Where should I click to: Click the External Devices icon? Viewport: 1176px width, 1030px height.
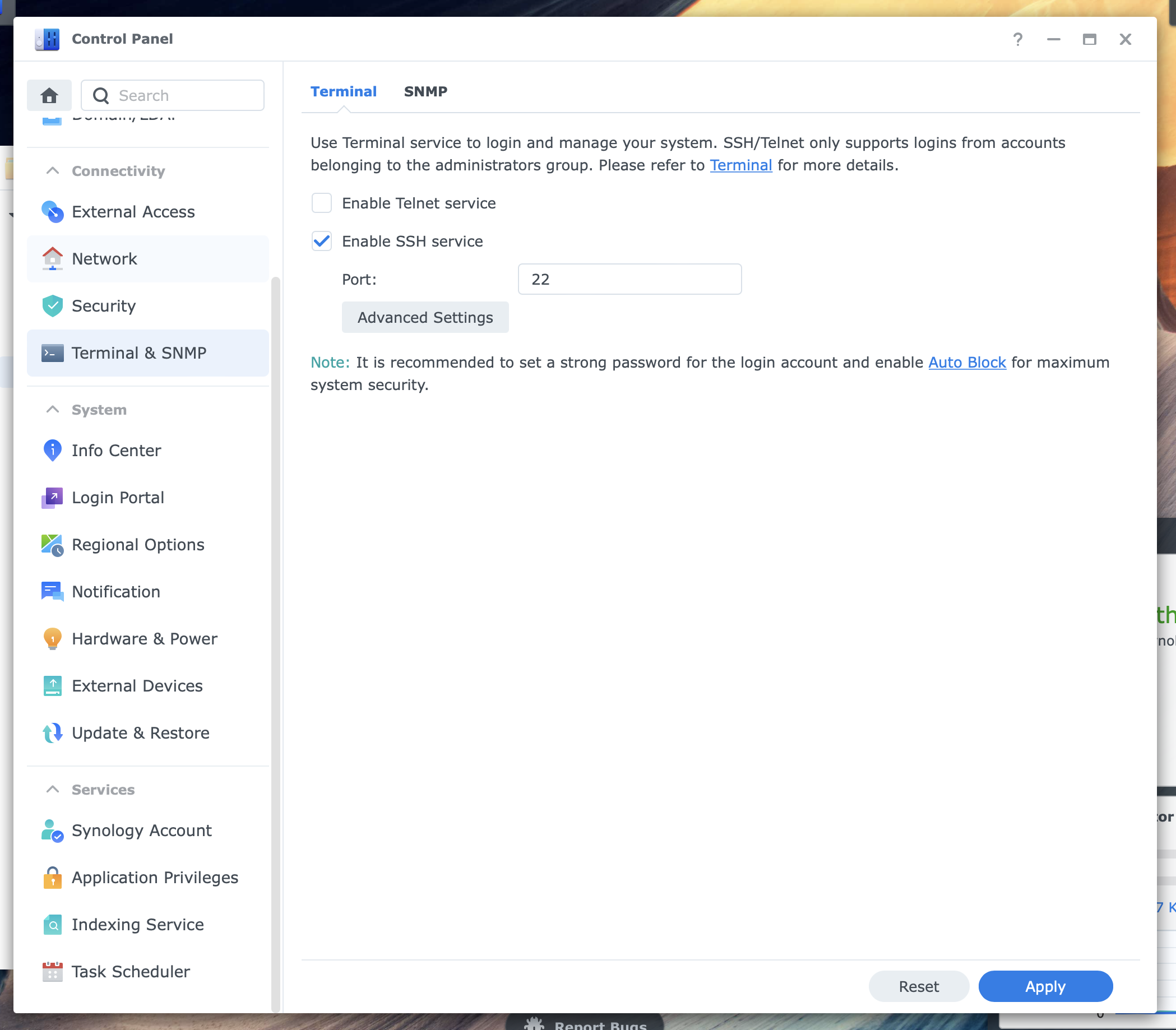52,686
